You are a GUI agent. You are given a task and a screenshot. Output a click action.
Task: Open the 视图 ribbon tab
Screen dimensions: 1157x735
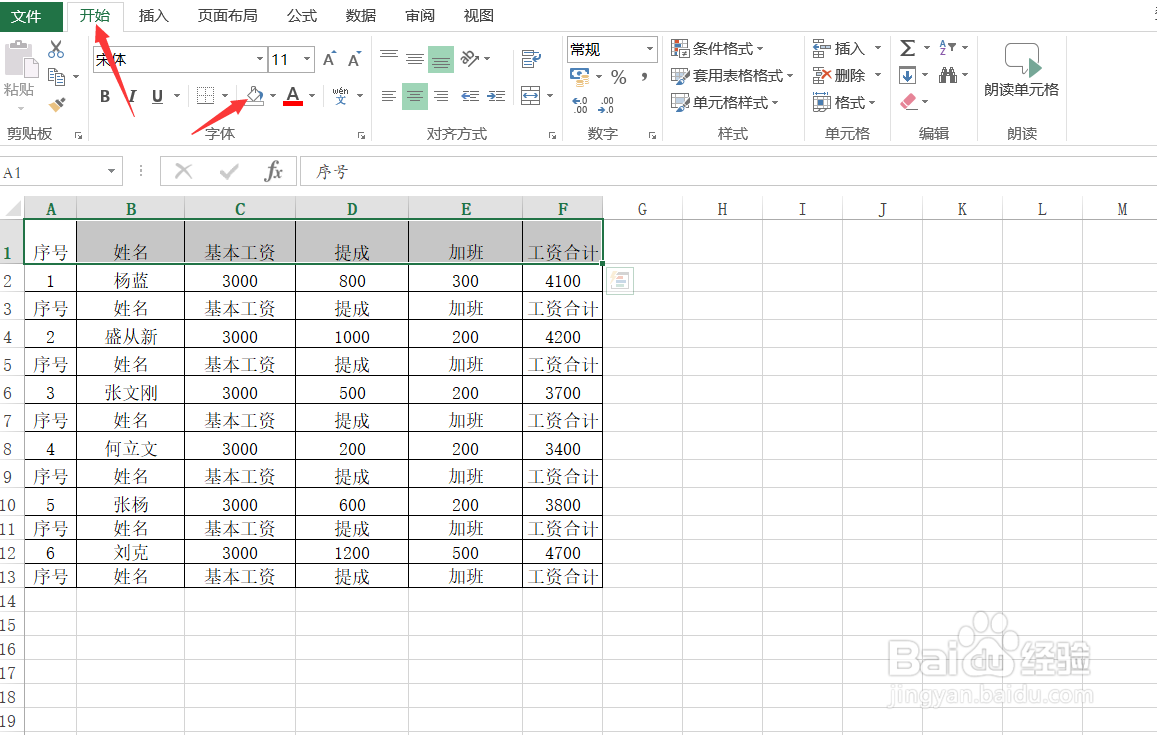pos(478,16)
